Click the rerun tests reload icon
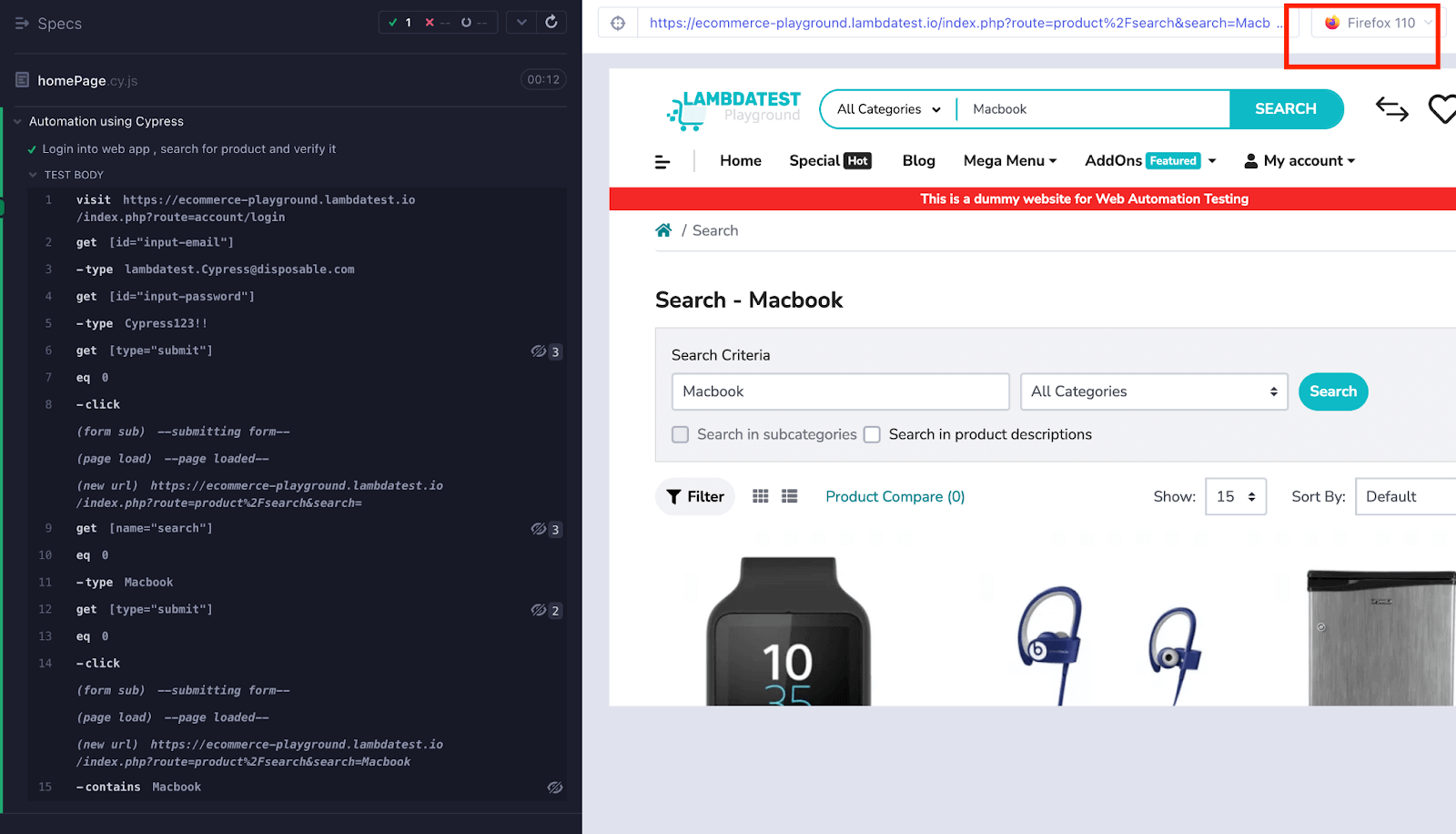 pyautogui.click(x=551, y=22)
